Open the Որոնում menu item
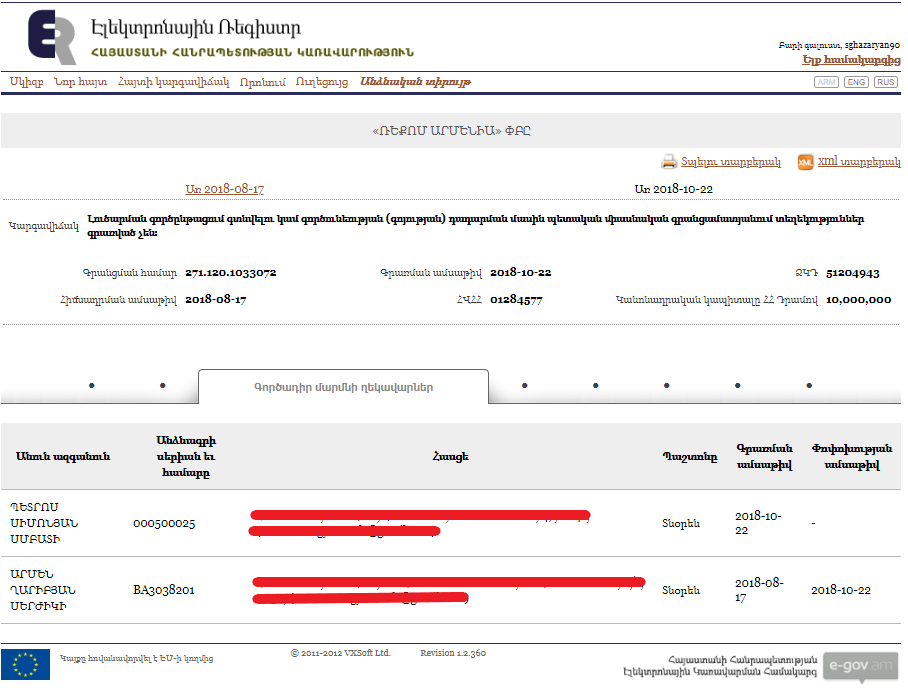This screenshot has width=908, height=688. pos(262,82)
